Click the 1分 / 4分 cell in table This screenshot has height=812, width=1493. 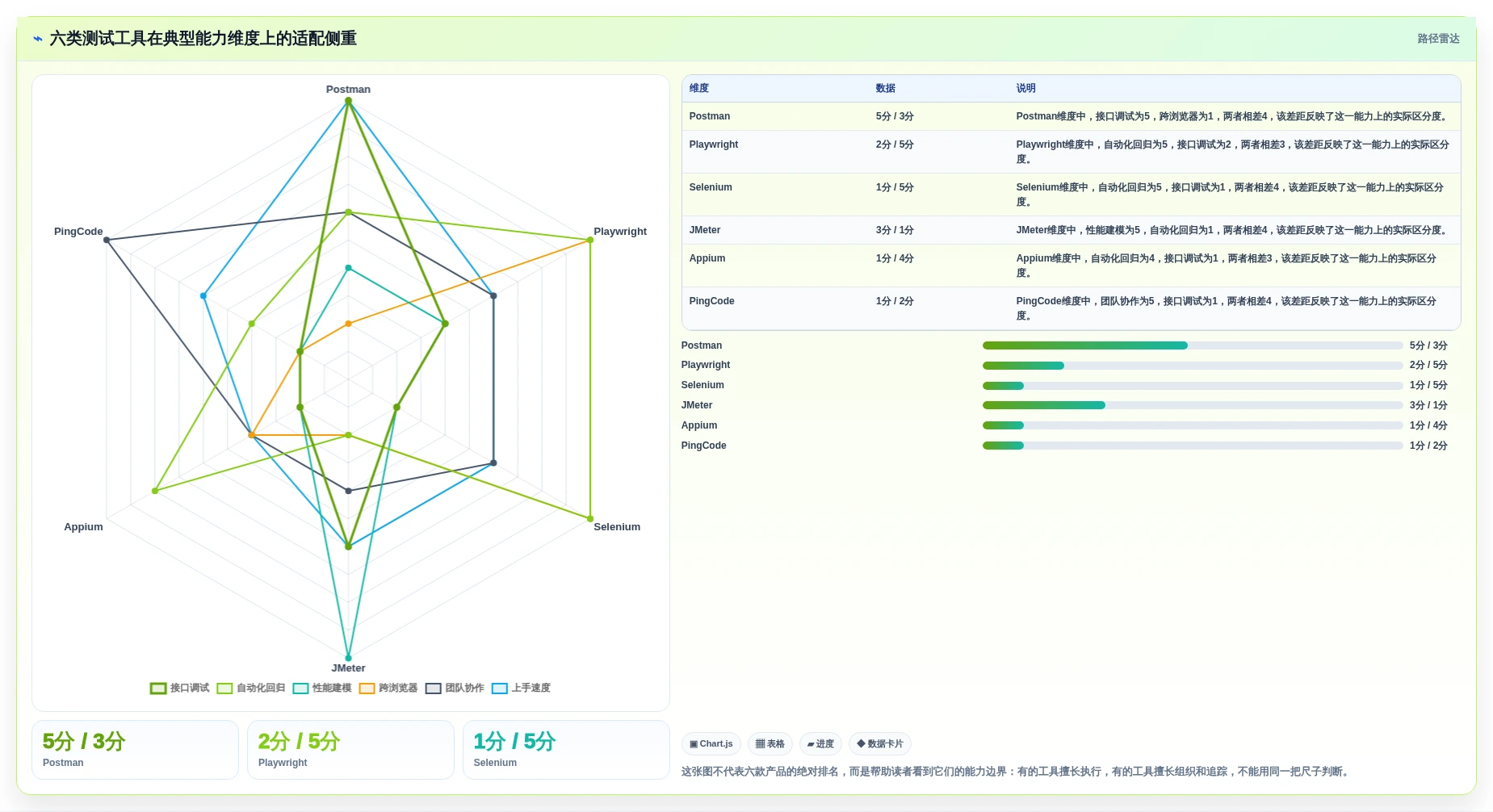pyautogui.click(x=895, y=258)
